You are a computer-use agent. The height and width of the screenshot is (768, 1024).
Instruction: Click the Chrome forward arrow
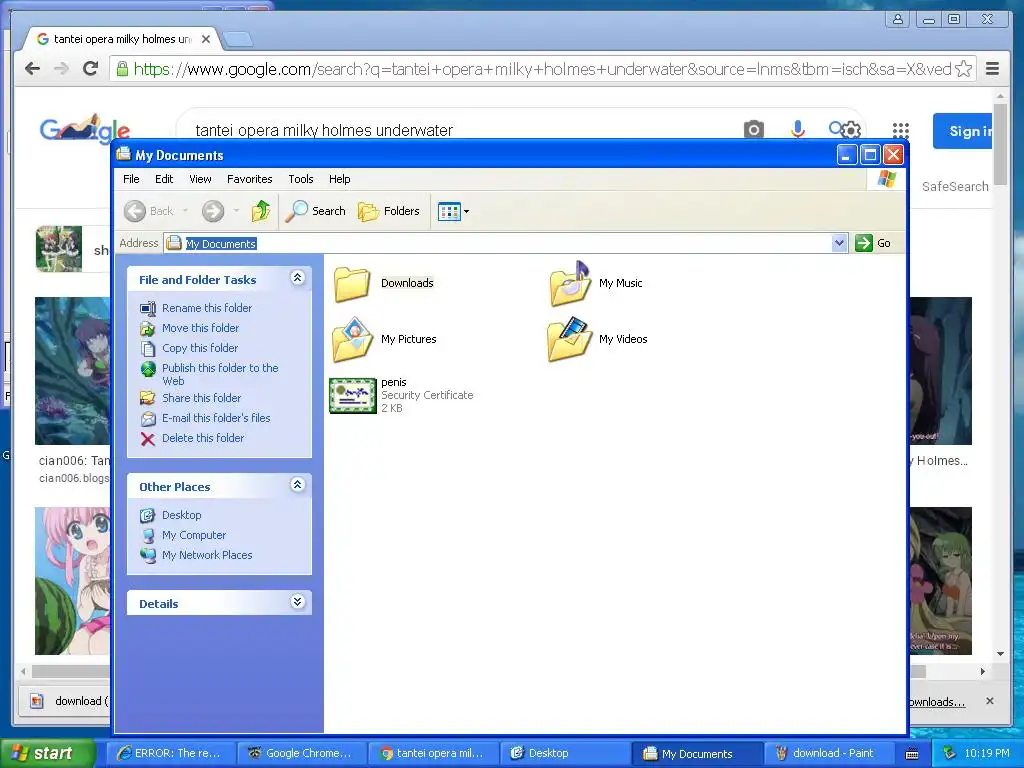[61, 69]
